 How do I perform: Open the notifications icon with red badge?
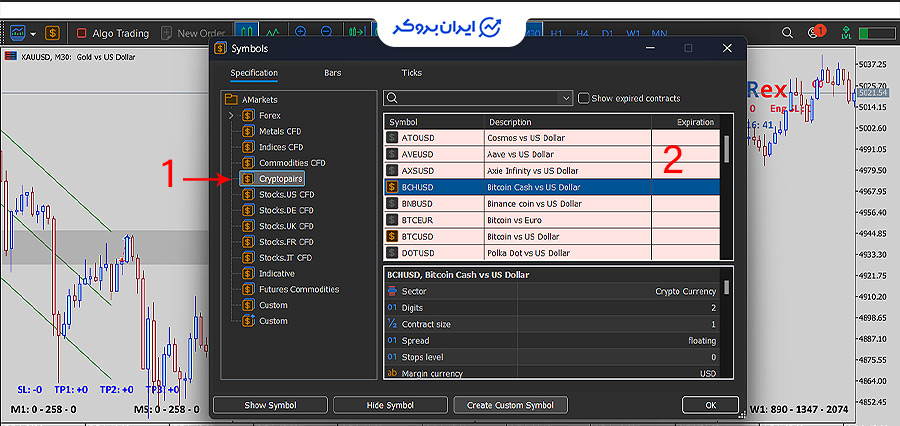(x=815, y=33)
